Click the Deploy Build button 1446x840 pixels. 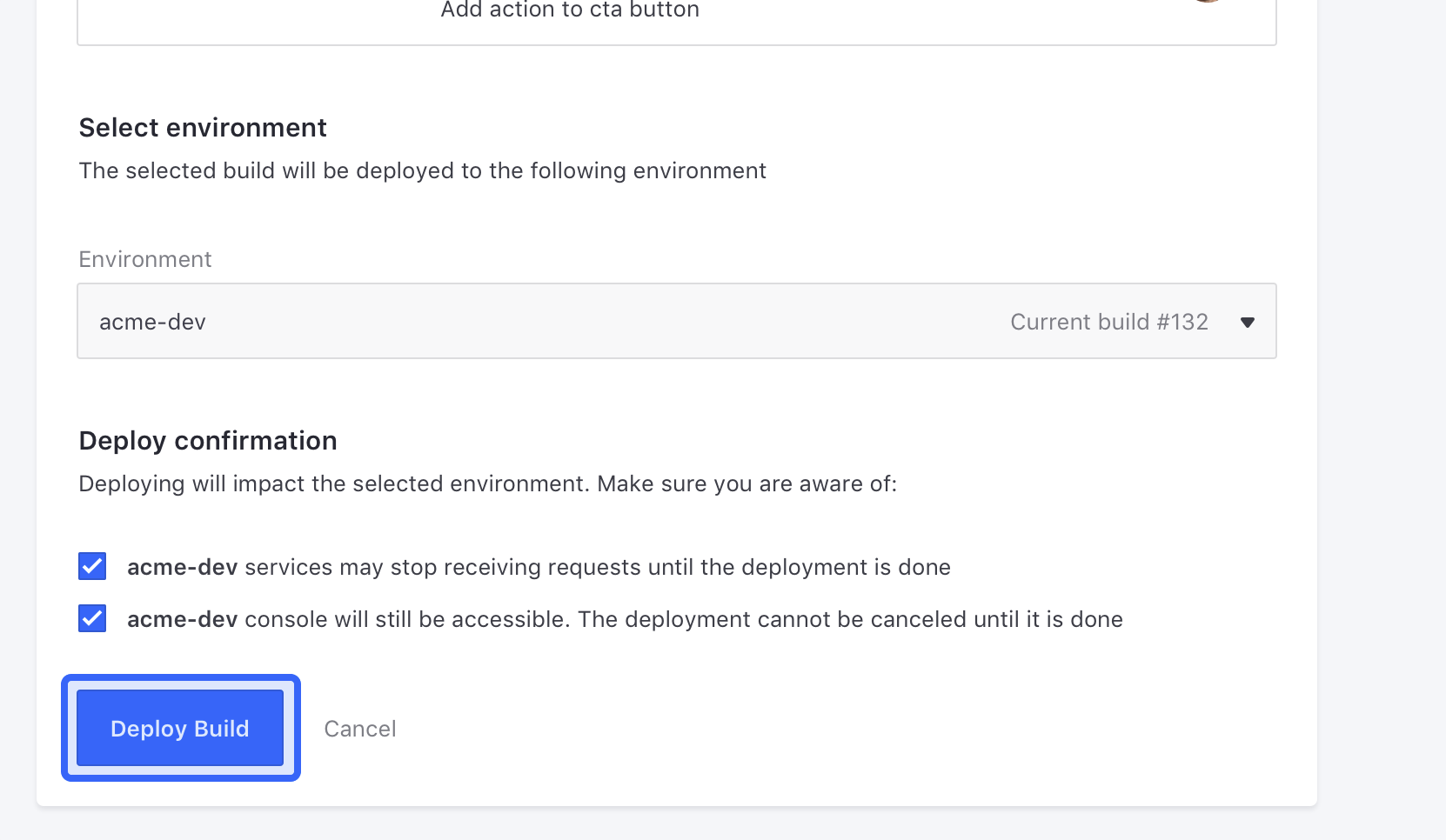click(180, 728)
